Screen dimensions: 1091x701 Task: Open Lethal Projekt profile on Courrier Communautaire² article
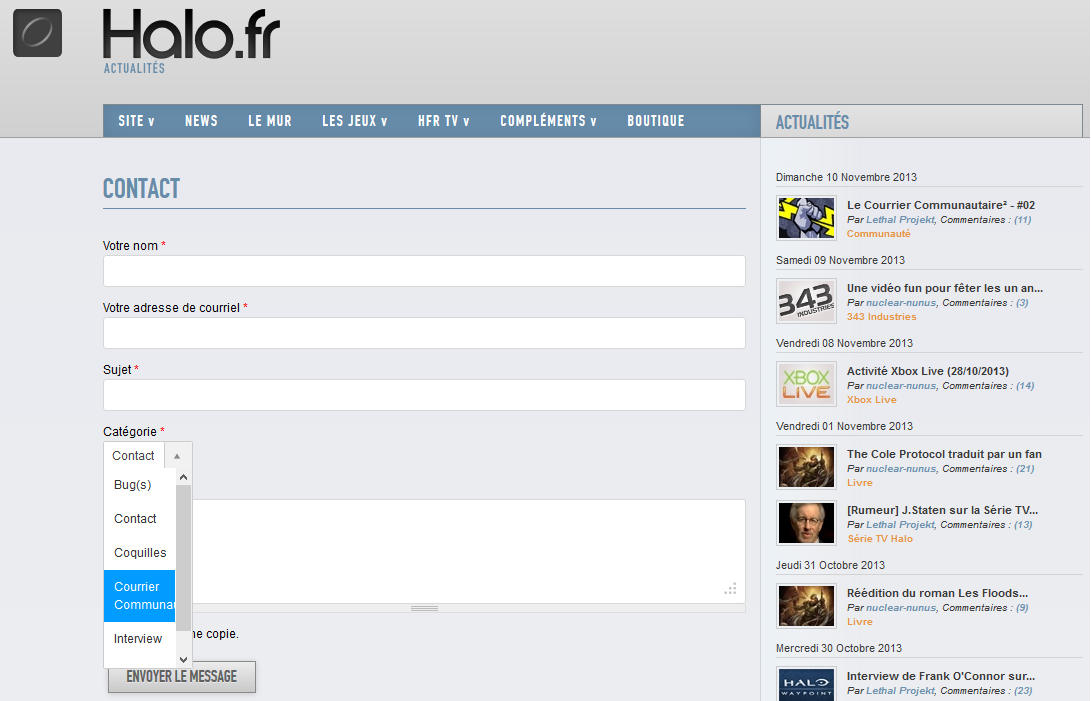pyautogui.click(x=900, y=220)
